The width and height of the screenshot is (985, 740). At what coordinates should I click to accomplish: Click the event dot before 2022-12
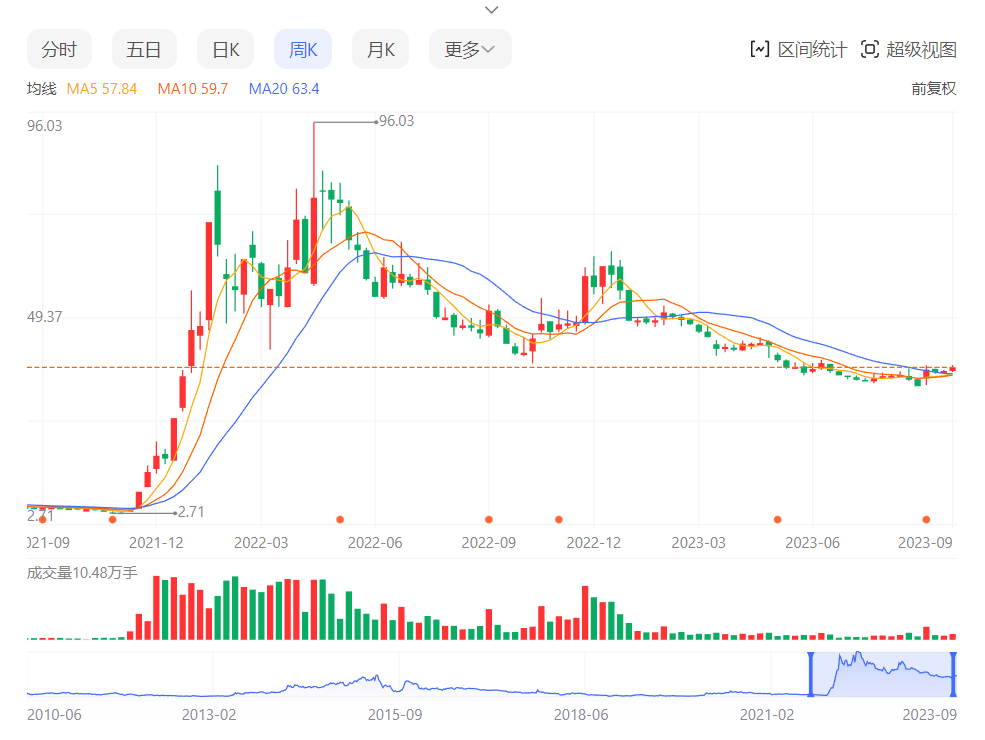558,520
